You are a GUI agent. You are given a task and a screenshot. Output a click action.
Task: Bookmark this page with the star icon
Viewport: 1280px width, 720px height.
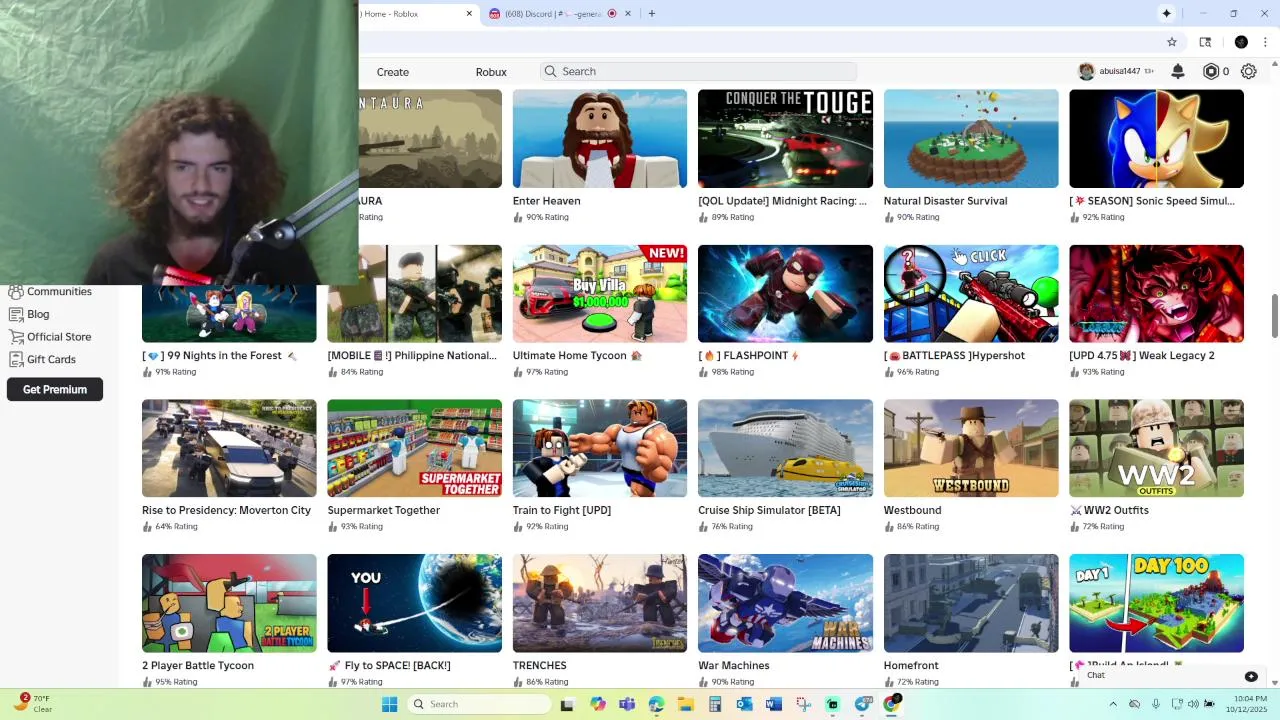click(x=1172, y=42)
